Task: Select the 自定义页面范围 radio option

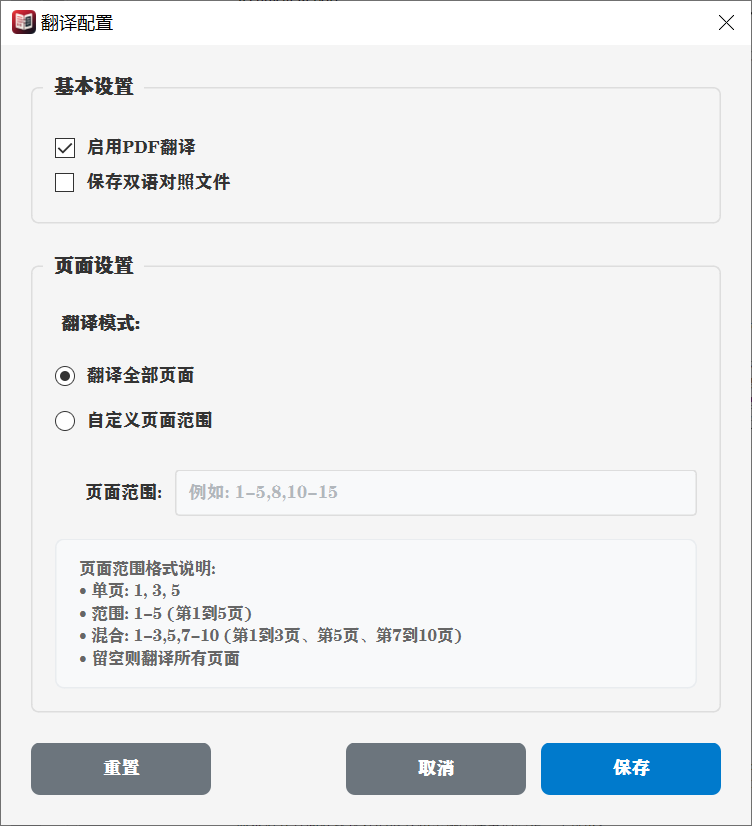Action: [x=65, y=421]
